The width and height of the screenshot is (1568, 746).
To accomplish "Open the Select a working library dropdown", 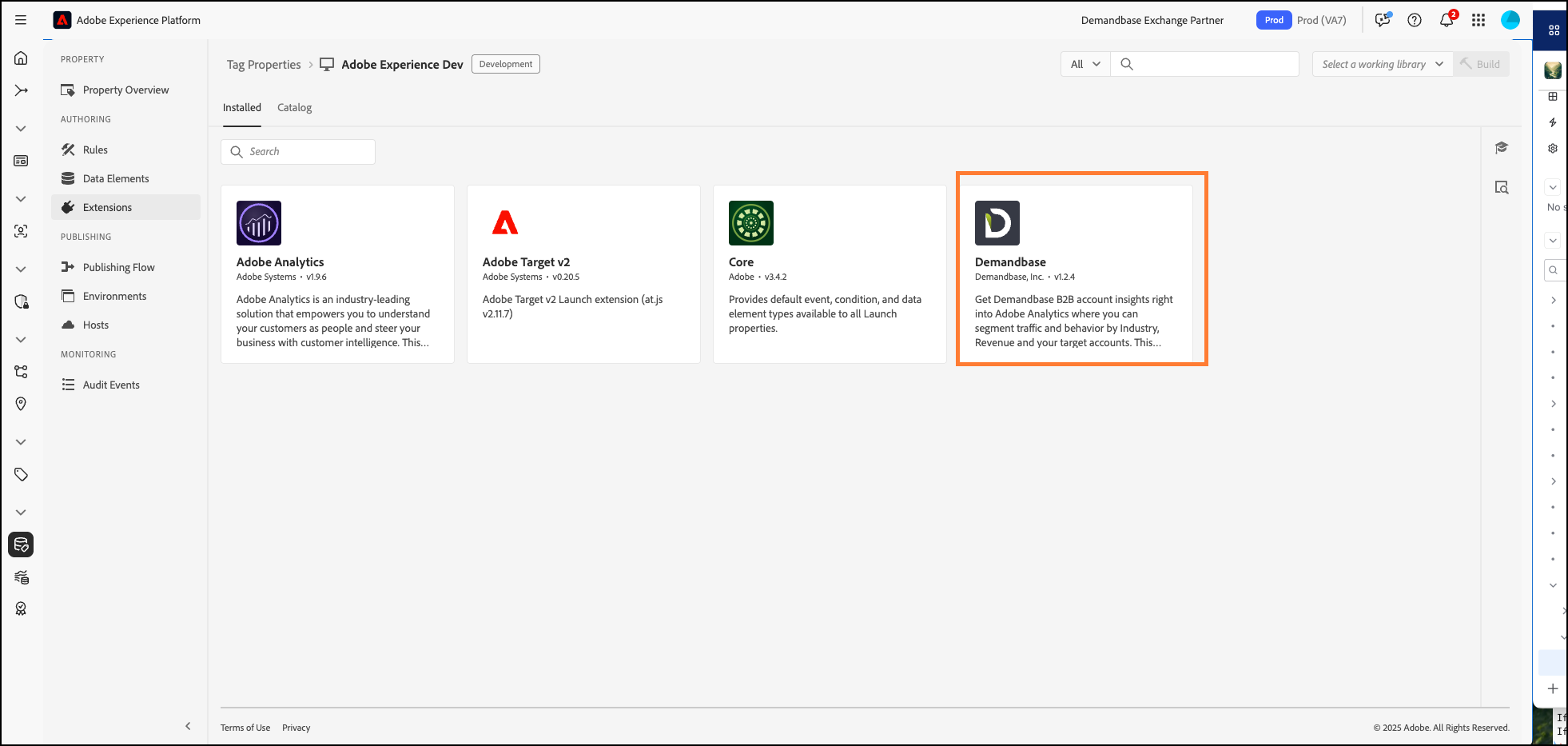I will point(1382,64).
